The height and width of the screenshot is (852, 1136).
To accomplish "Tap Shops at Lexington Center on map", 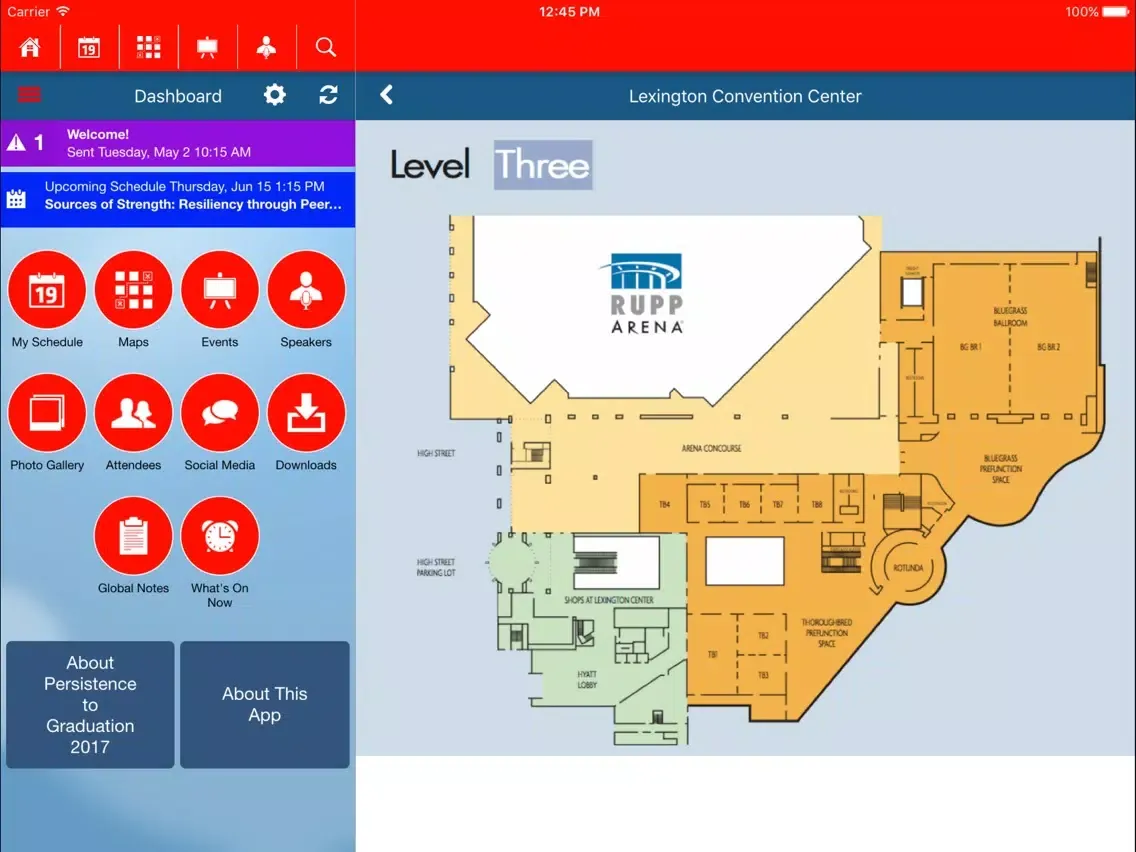I will coord(609,600).
